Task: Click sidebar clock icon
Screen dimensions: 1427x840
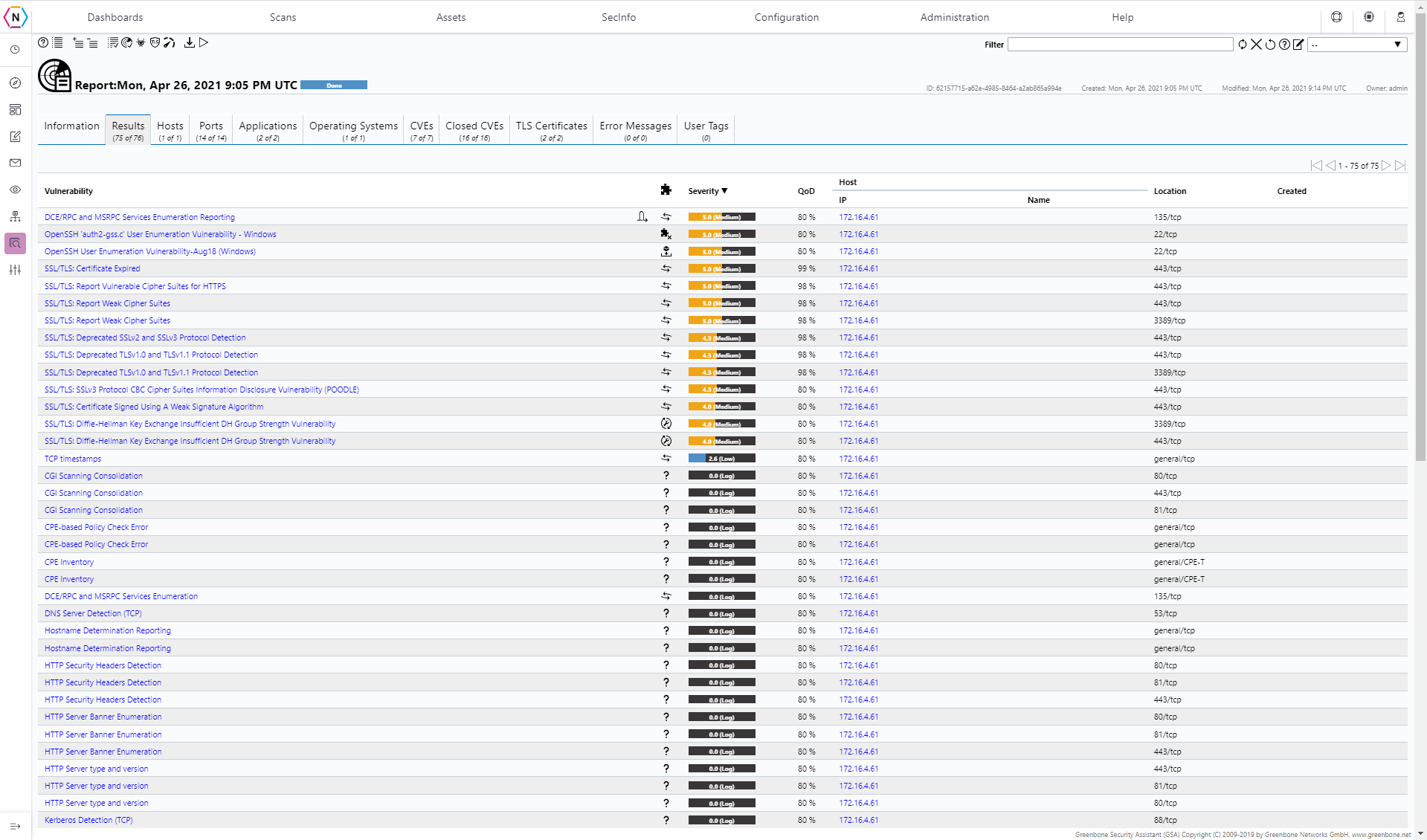Action: pos(15,50)
